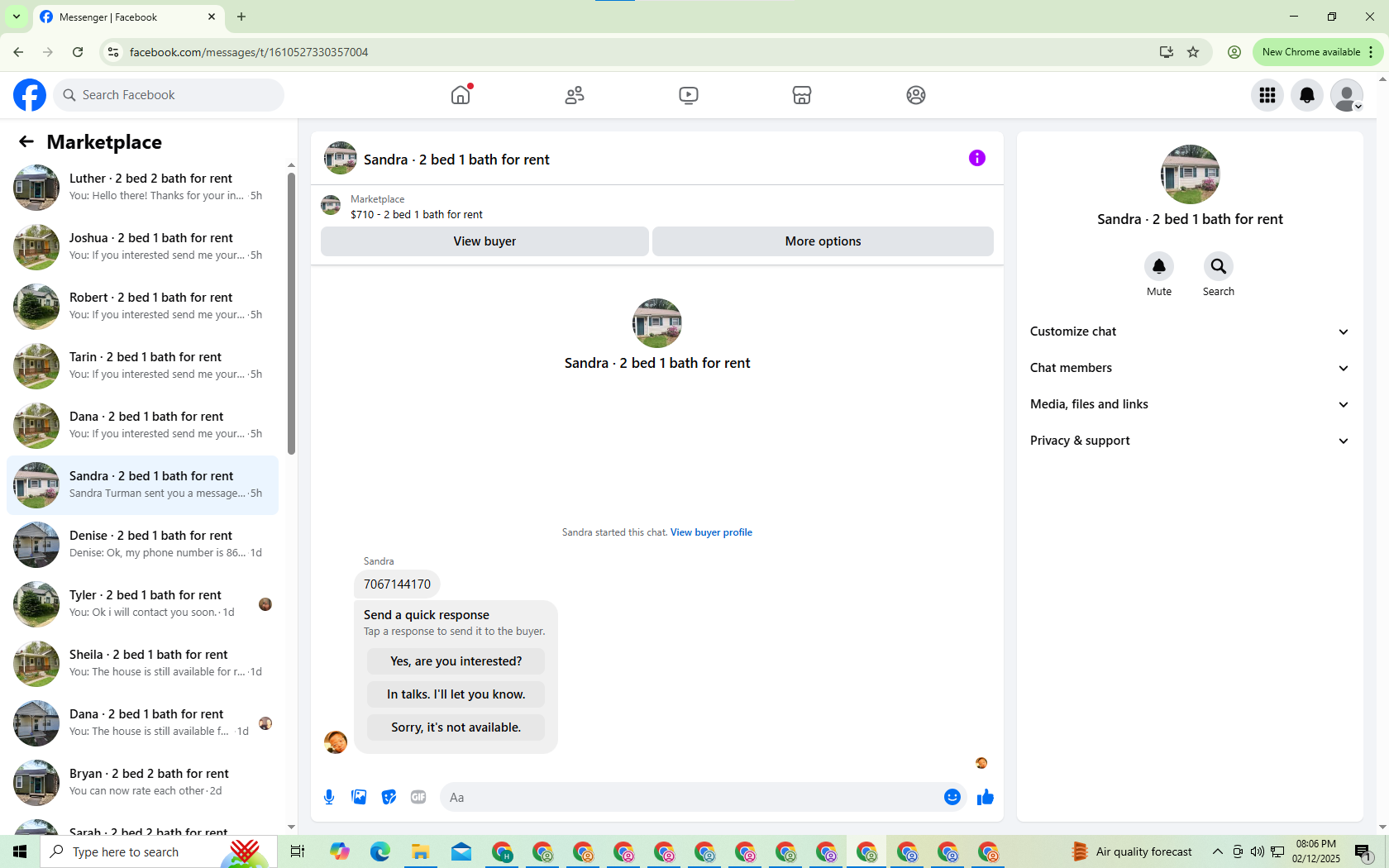Open Tarin's 2 bed 1 bath conversation
This screenshot has width=1389, height=868.
pos(142,365)
